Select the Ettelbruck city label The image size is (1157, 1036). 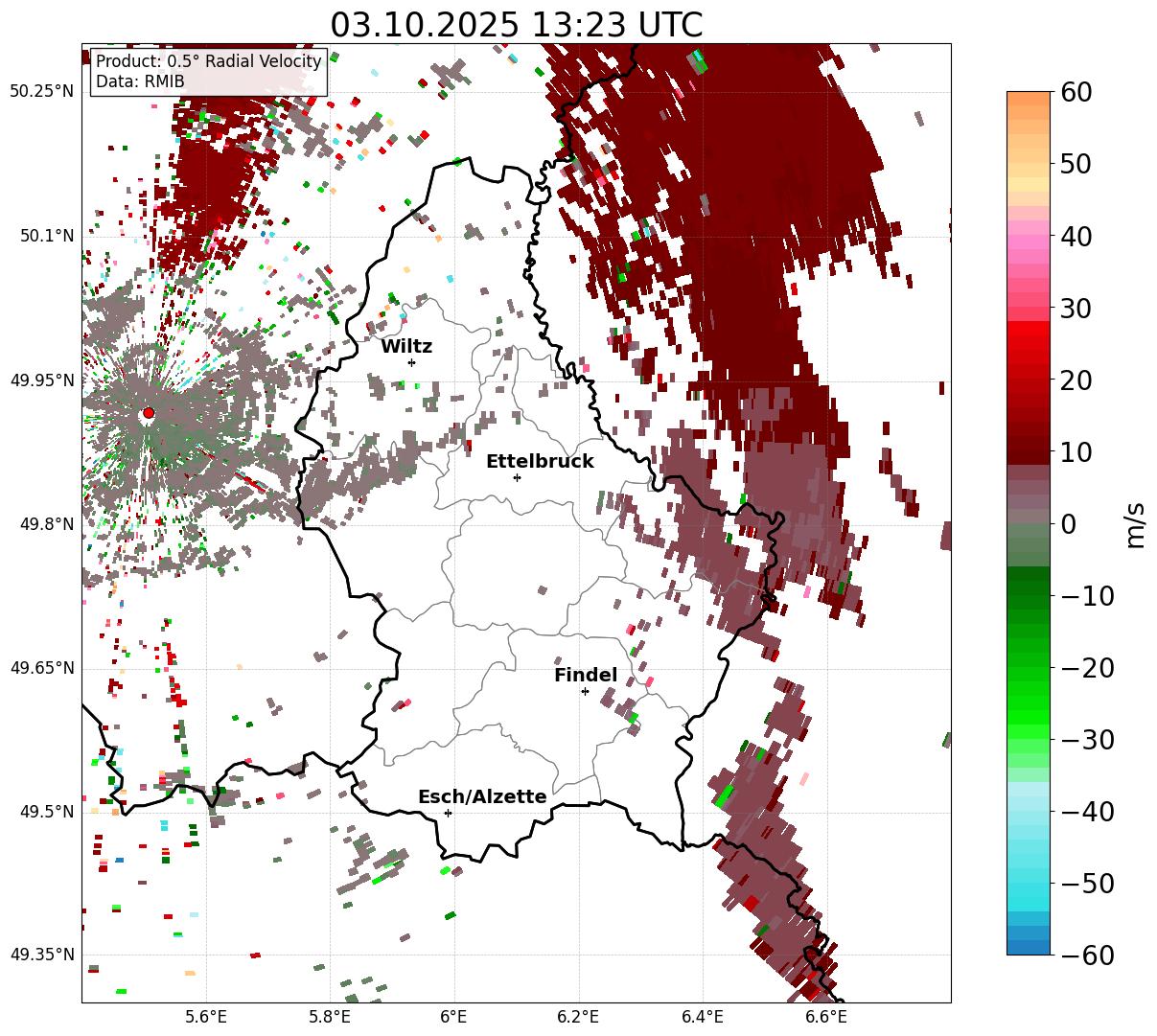(x=540, y=462)
